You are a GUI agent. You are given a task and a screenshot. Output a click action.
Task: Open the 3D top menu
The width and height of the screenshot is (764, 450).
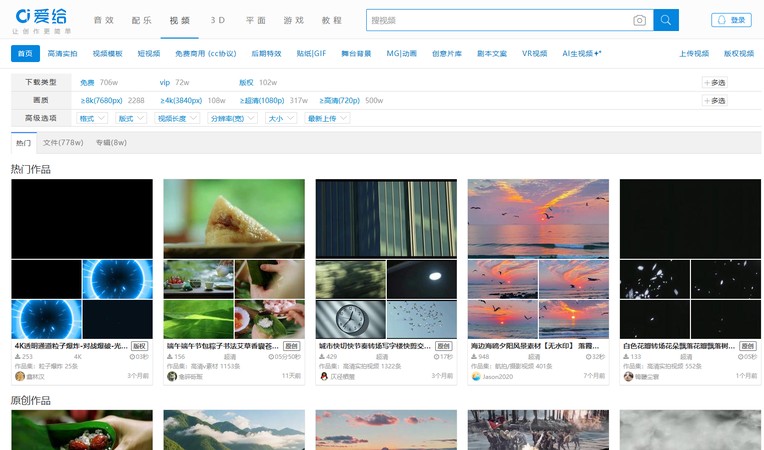click(x=217, y=20)
